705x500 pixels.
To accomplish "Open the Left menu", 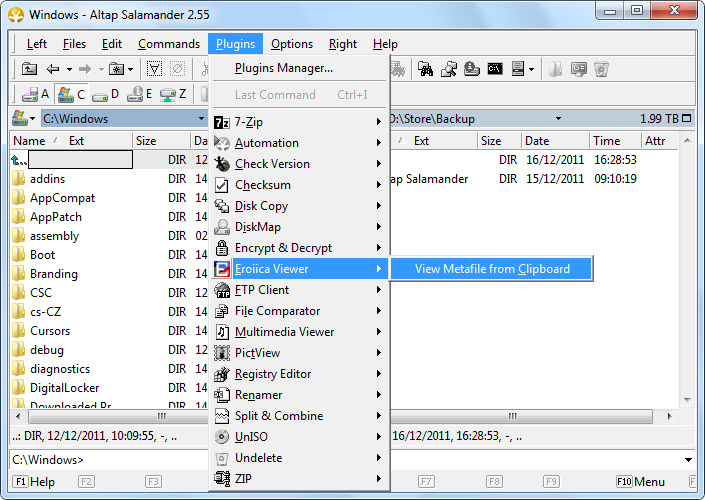I will coord(37,44).
